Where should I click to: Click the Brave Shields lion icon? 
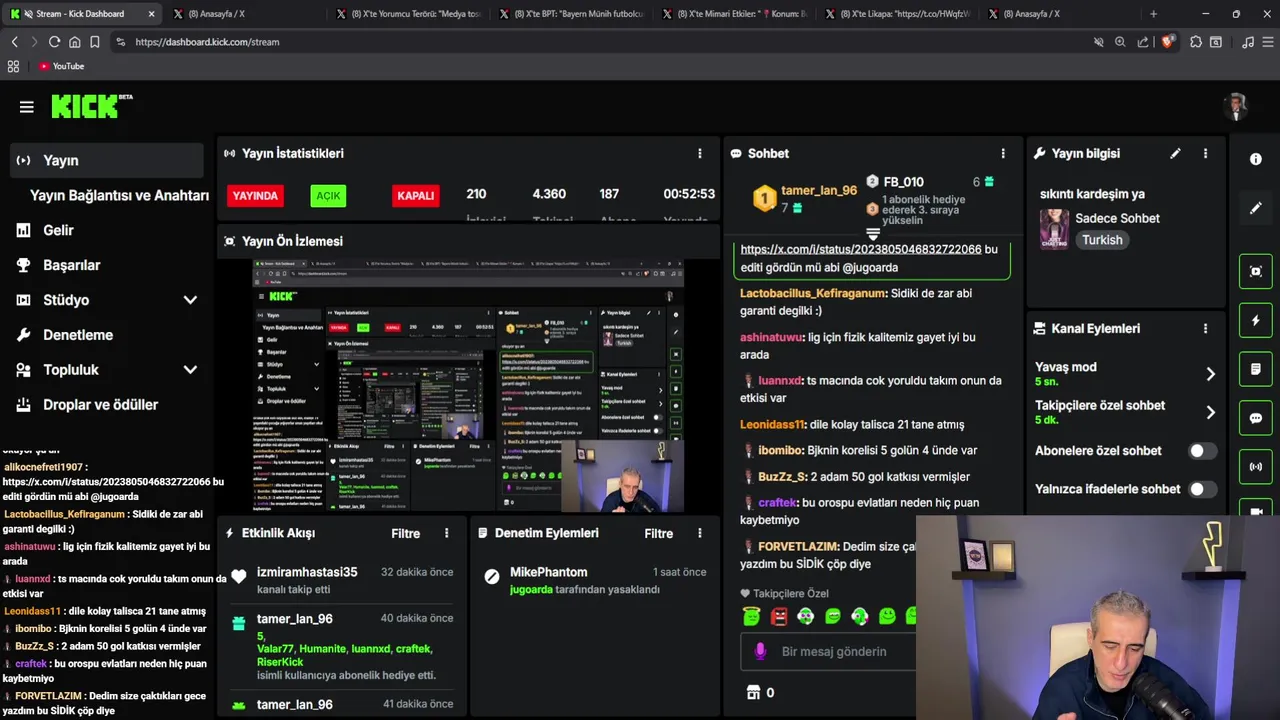tap(1168, 42)
